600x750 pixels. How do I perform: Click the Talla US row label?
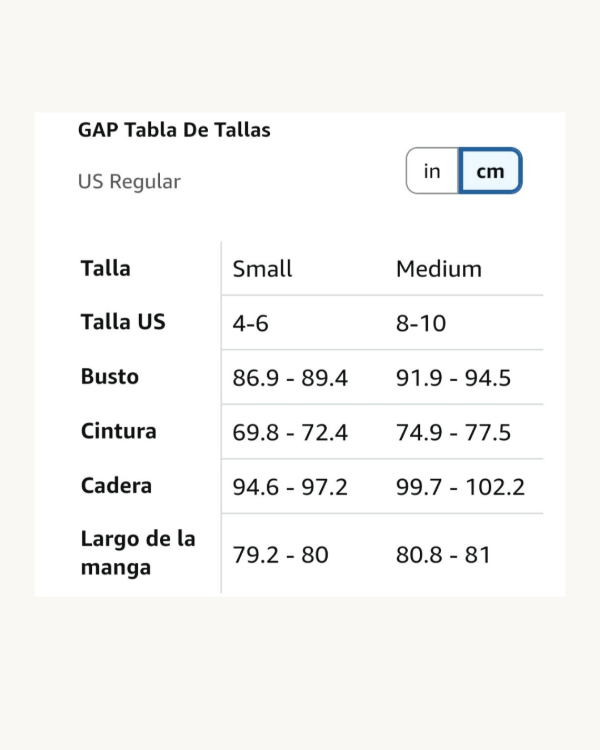point(123,323)
